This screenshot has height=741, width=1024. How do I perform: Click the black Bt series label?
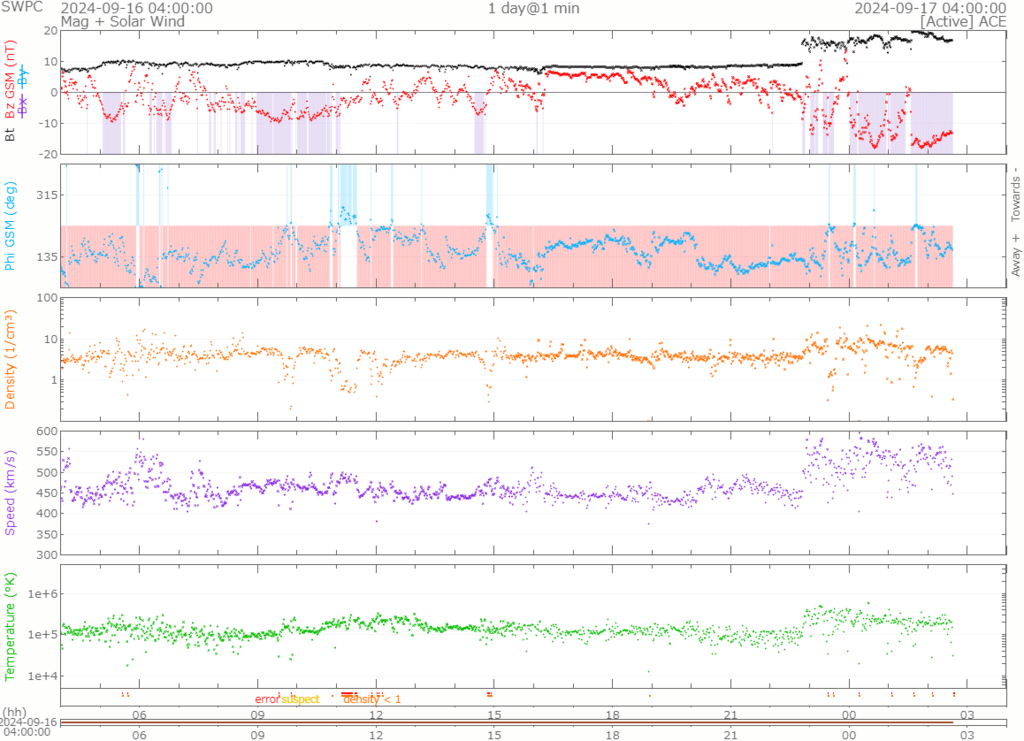(11, 132)
